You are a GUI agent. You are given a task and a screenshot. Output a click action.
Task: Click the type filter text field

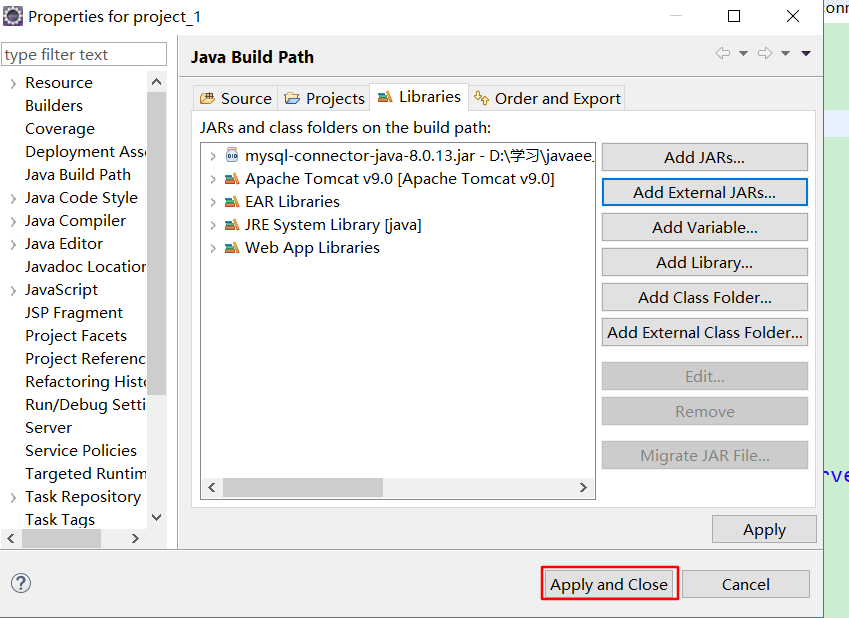click(x=83, y=53)
